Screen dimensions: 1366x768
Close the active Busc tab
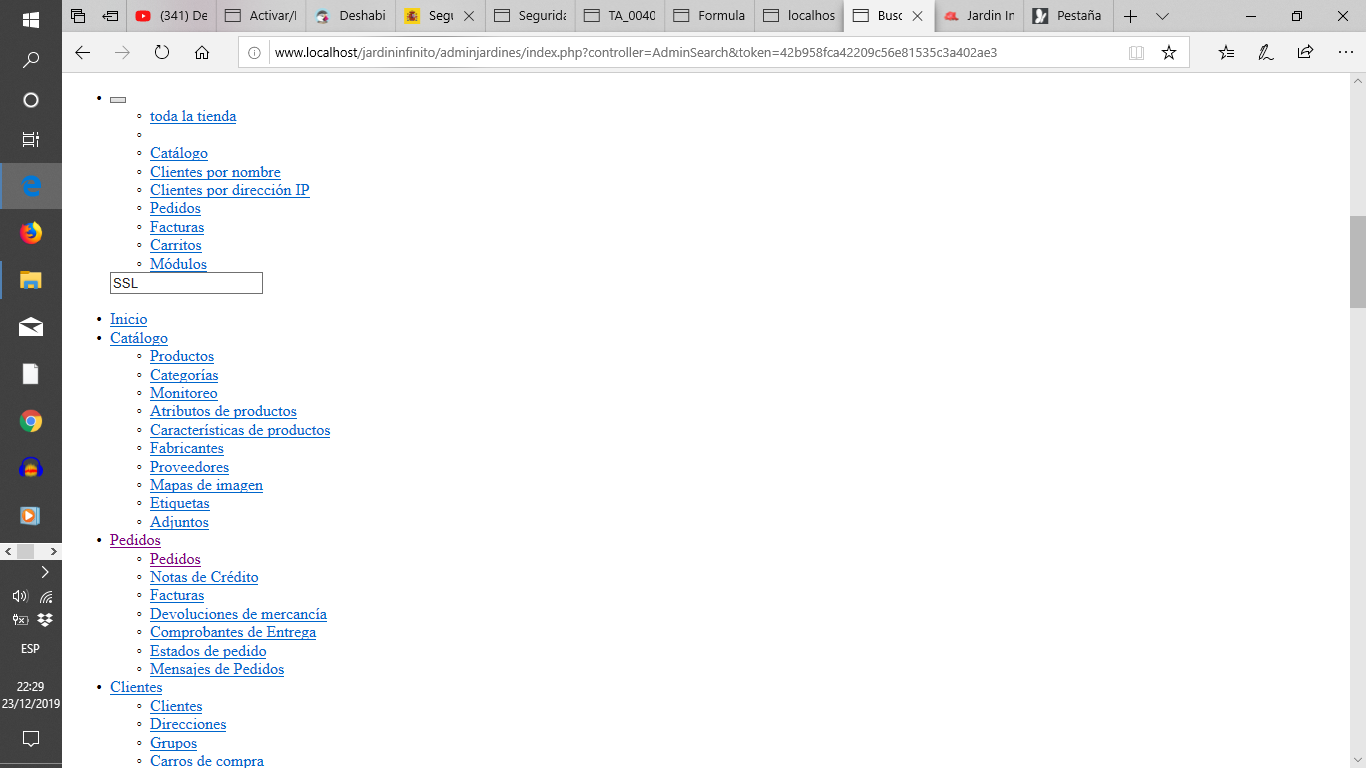coord(917,16)
